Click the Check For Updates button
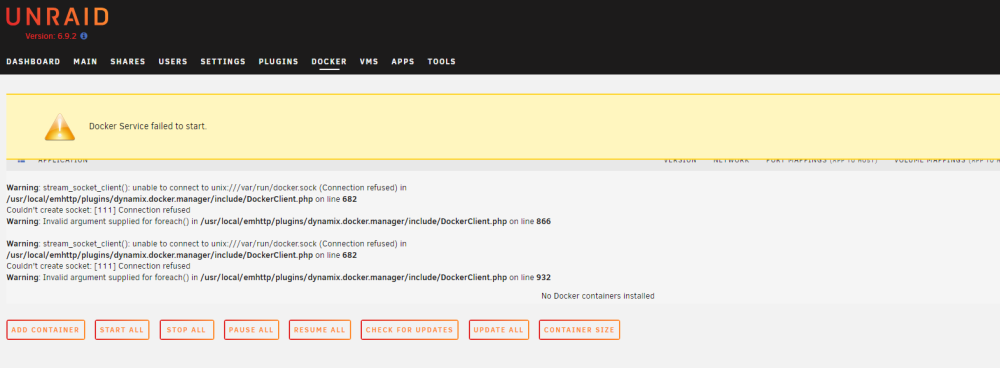The image size is (1000, 368). 409,330
